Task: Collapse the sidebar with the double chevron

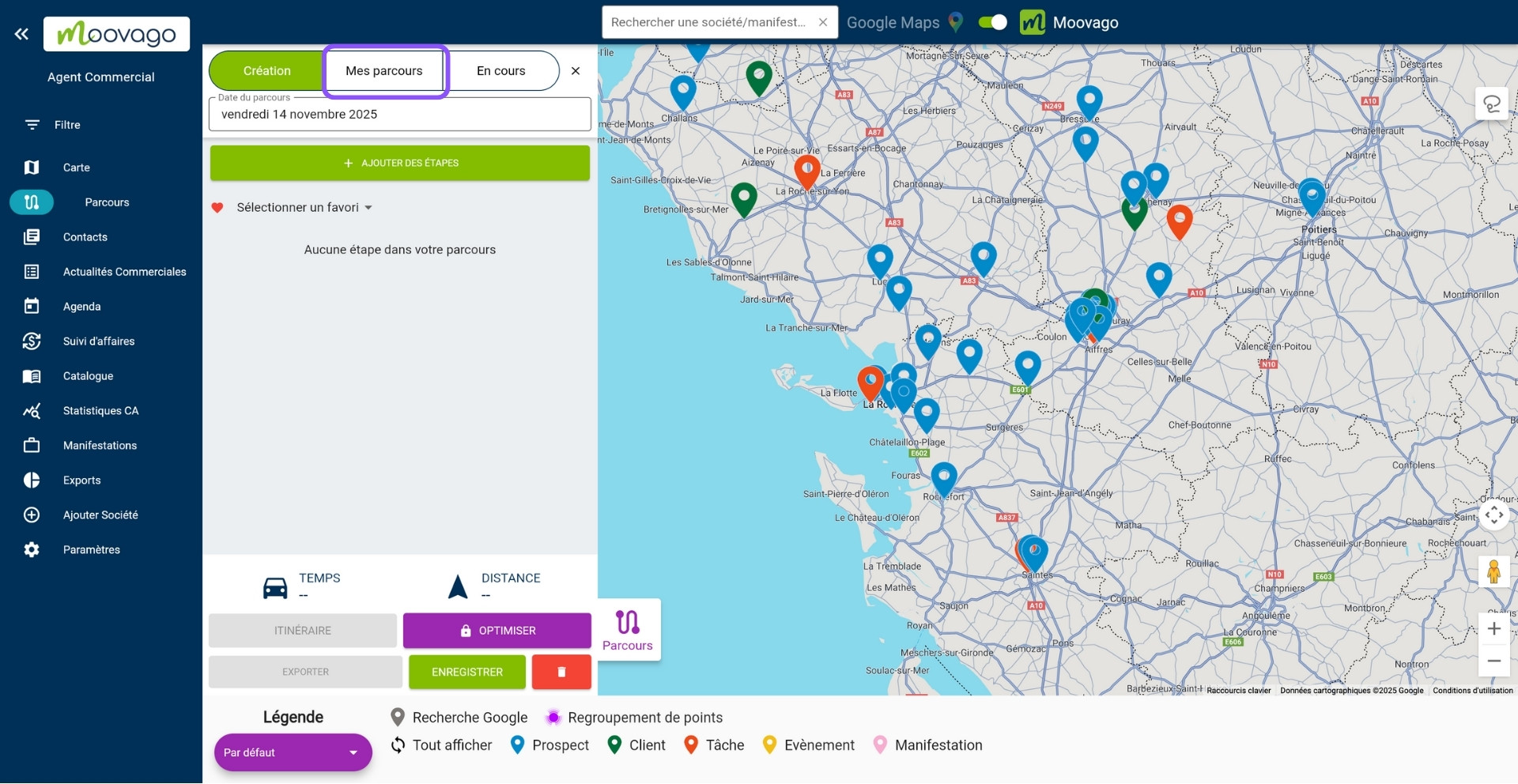Action: pos(21,33)
